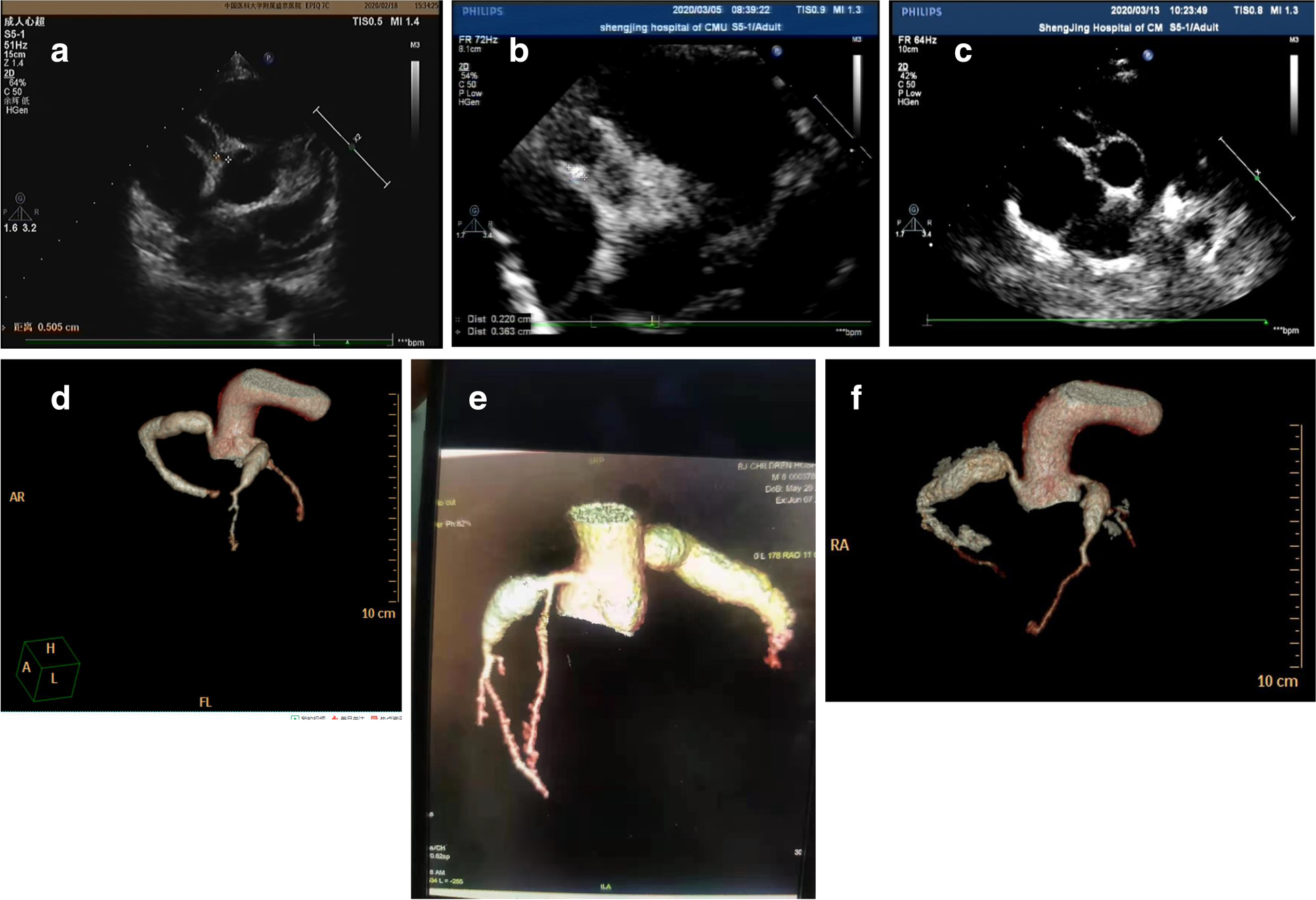The image size is (1316, 900).
Task: Click the '51Hz' frame rate in panel a
Action: 16,45
